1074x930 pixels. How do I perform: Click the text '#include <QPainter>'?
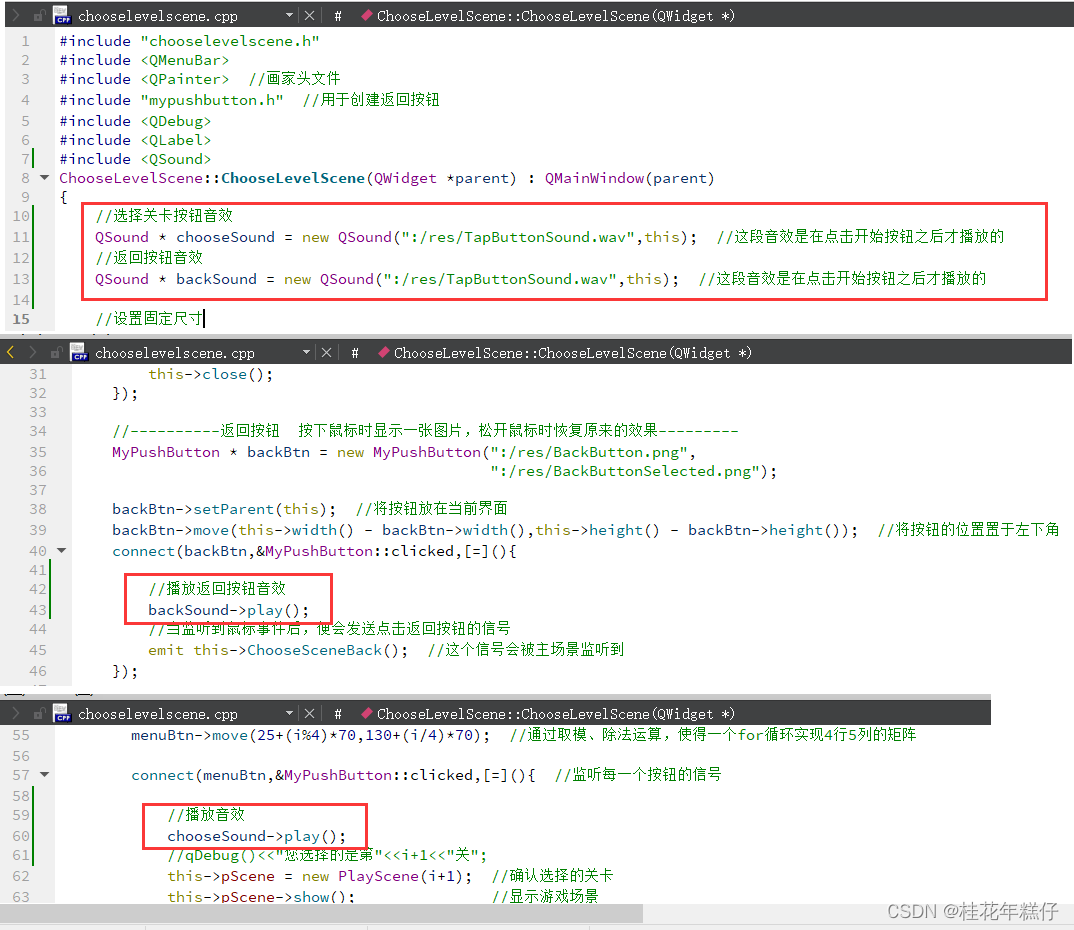pyautogui.click(x=145, y=79)
